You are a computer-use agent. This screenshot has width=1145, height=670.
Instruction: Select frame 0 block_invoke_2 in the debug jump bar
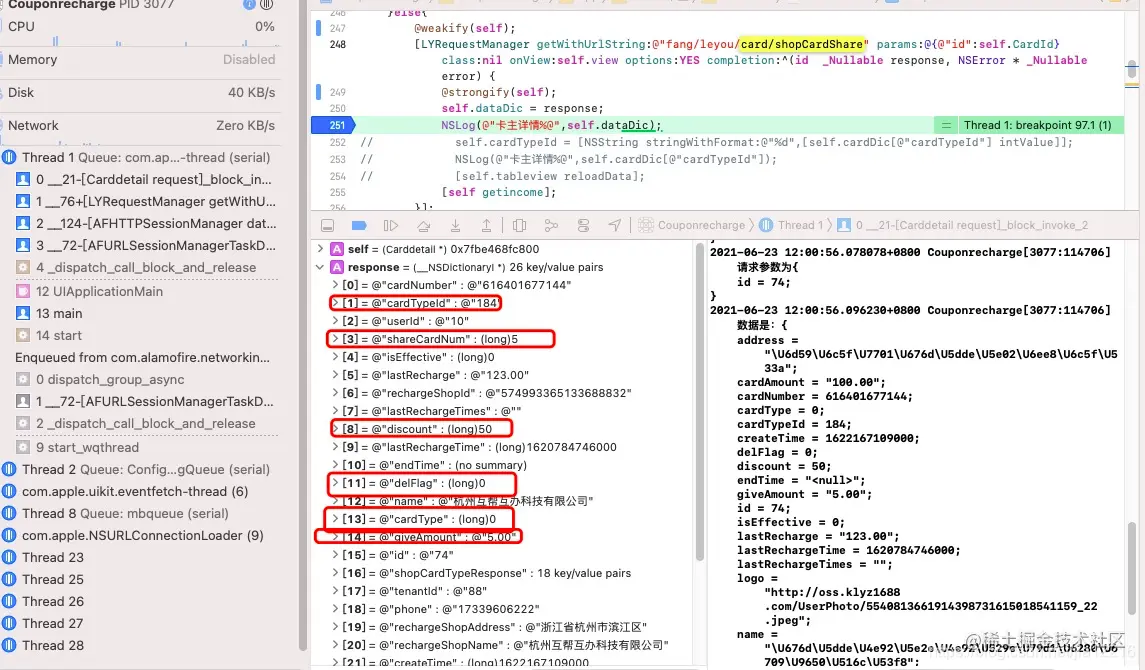(x=962, y=226)
